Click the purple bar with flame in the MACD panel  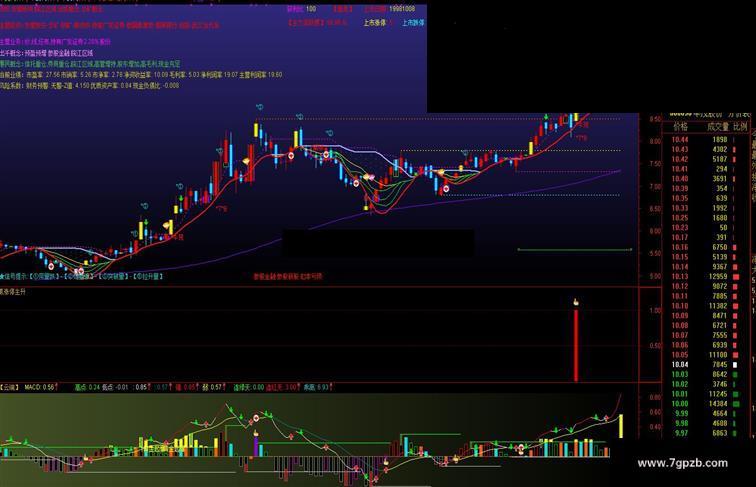click(x=256, y=446)
